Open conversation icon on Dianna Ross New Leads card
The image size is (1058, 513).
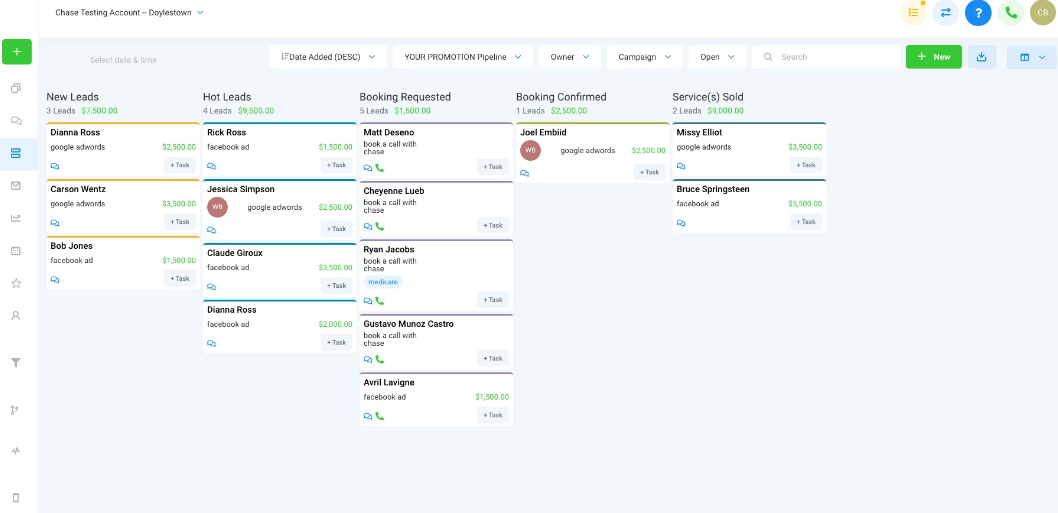(x=55, y=166)
